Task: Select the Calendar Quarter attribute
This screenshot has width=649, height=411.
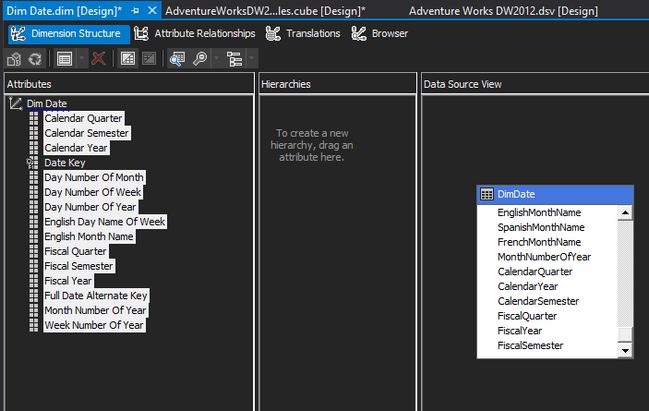Action: pyautogui.click(x=83, y=118)
